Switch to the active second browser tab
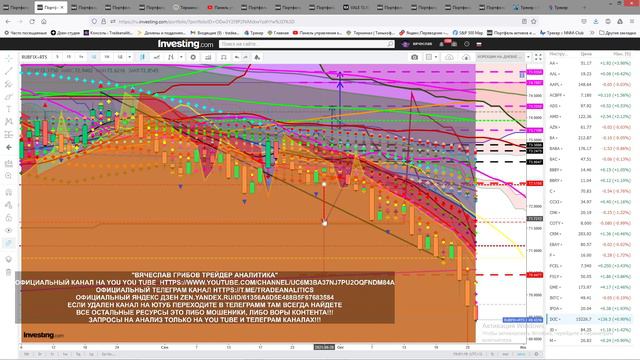Screen dimensions: 640x360 click(x=51, y=7)
